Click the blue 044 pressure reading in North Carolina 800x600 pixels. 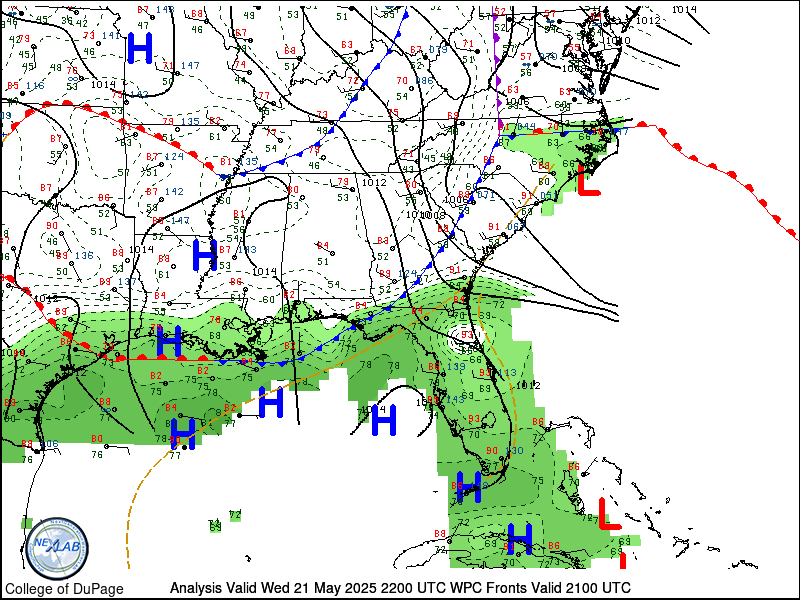tap(526, 127)
